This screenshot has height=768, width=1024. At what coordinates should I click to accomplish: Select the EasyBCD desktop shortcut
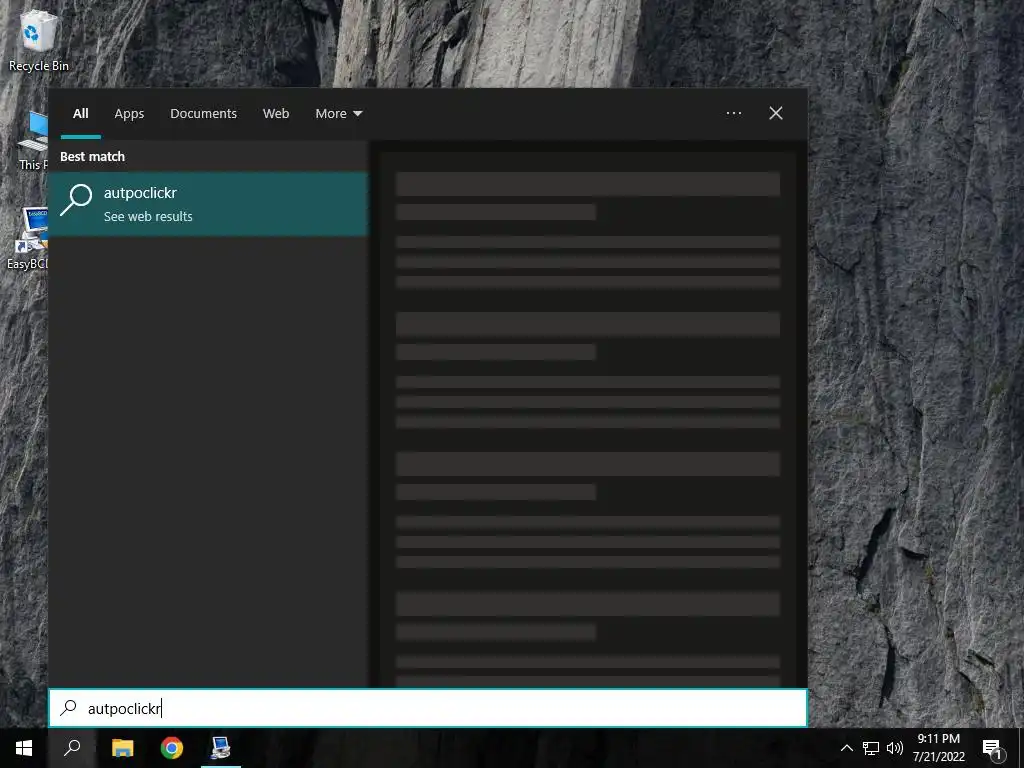click(x=28, y=238)
